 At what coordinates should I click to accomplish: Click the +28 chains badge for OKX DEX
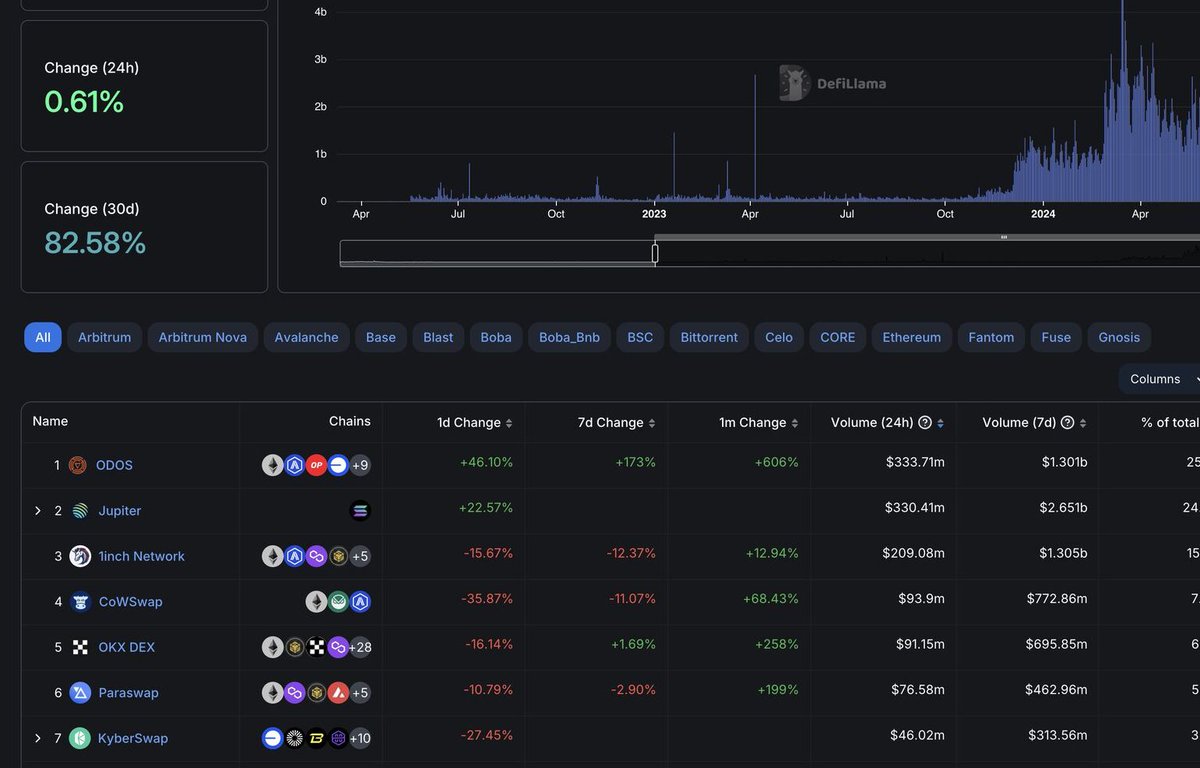360,647
